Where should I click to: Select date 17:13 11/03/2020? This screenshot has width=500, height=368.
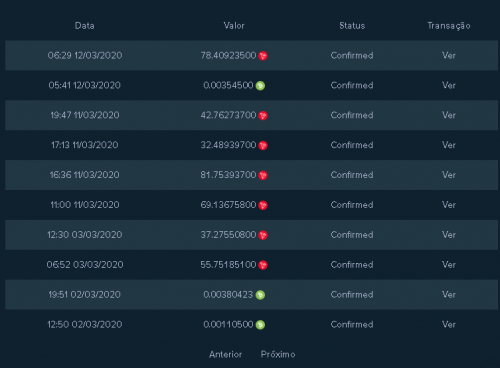85,145
